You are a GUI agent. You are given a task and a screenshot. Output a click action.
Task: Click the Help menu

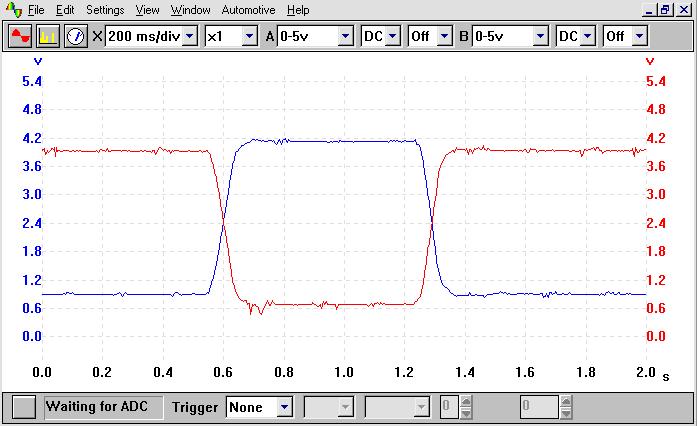tap(298, 10)
